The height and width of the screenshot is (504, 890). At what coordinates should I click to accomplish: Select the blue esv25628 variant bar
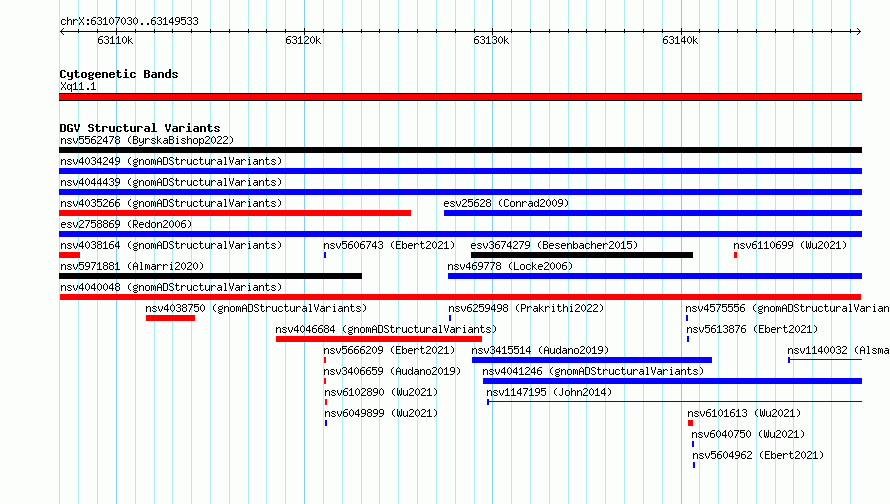(653, 213)
